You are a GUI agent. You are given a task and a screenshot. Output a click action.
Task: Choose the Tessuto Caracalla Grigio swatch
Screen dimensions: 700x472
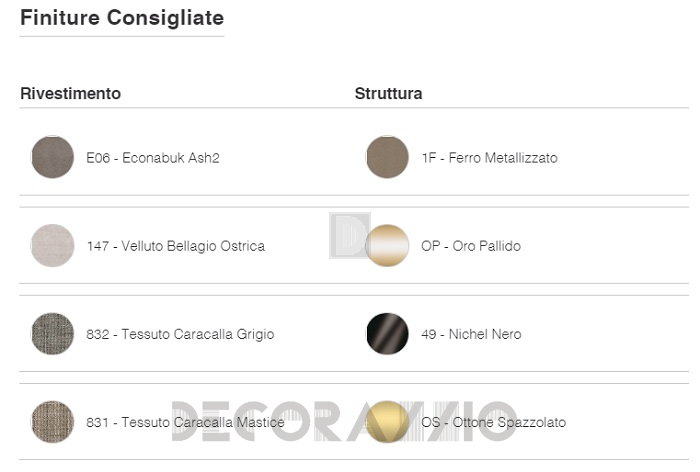[53, 334]
